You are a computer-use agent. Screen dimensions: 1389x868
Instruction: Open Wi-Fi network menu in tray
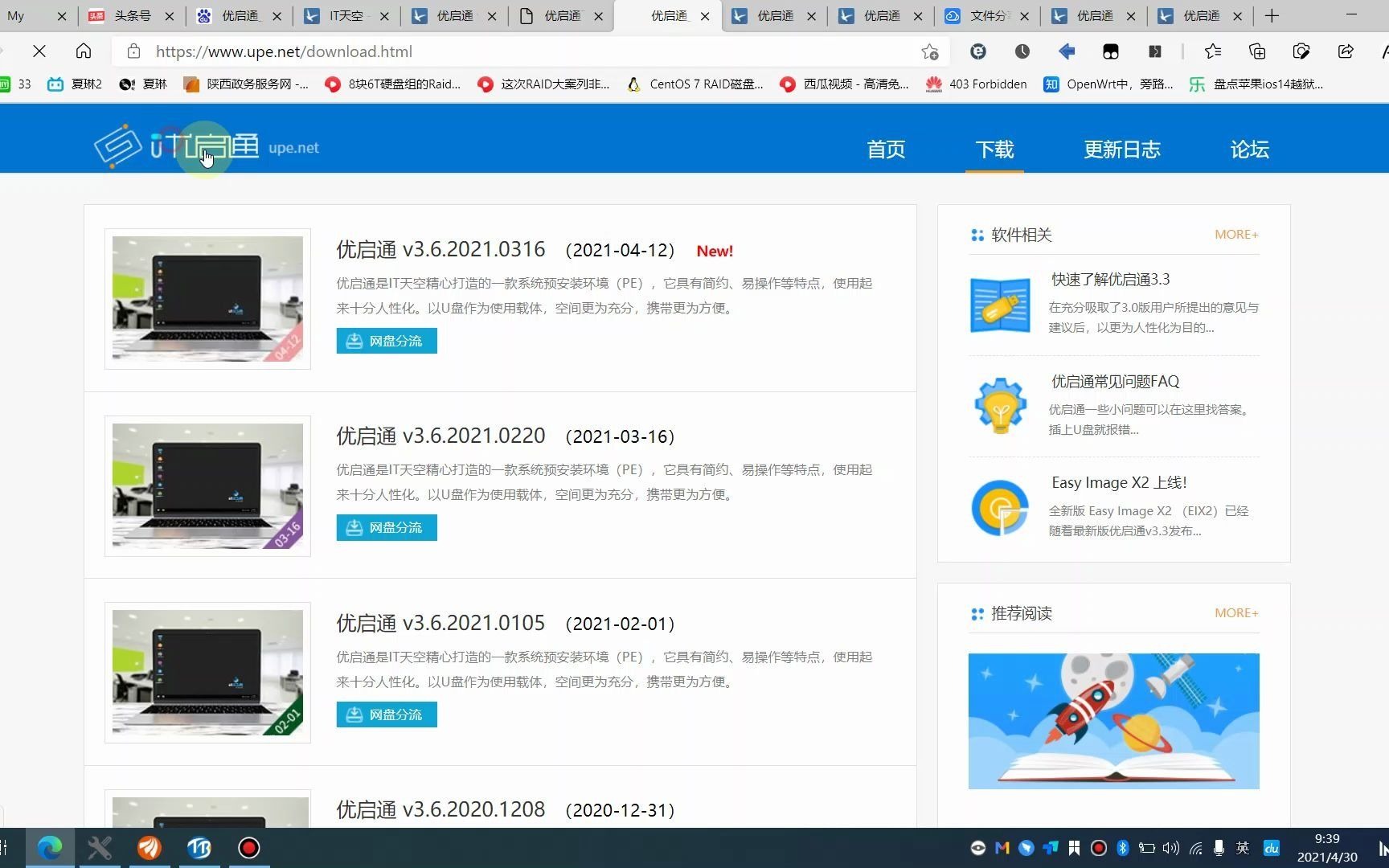point(1196,848)
